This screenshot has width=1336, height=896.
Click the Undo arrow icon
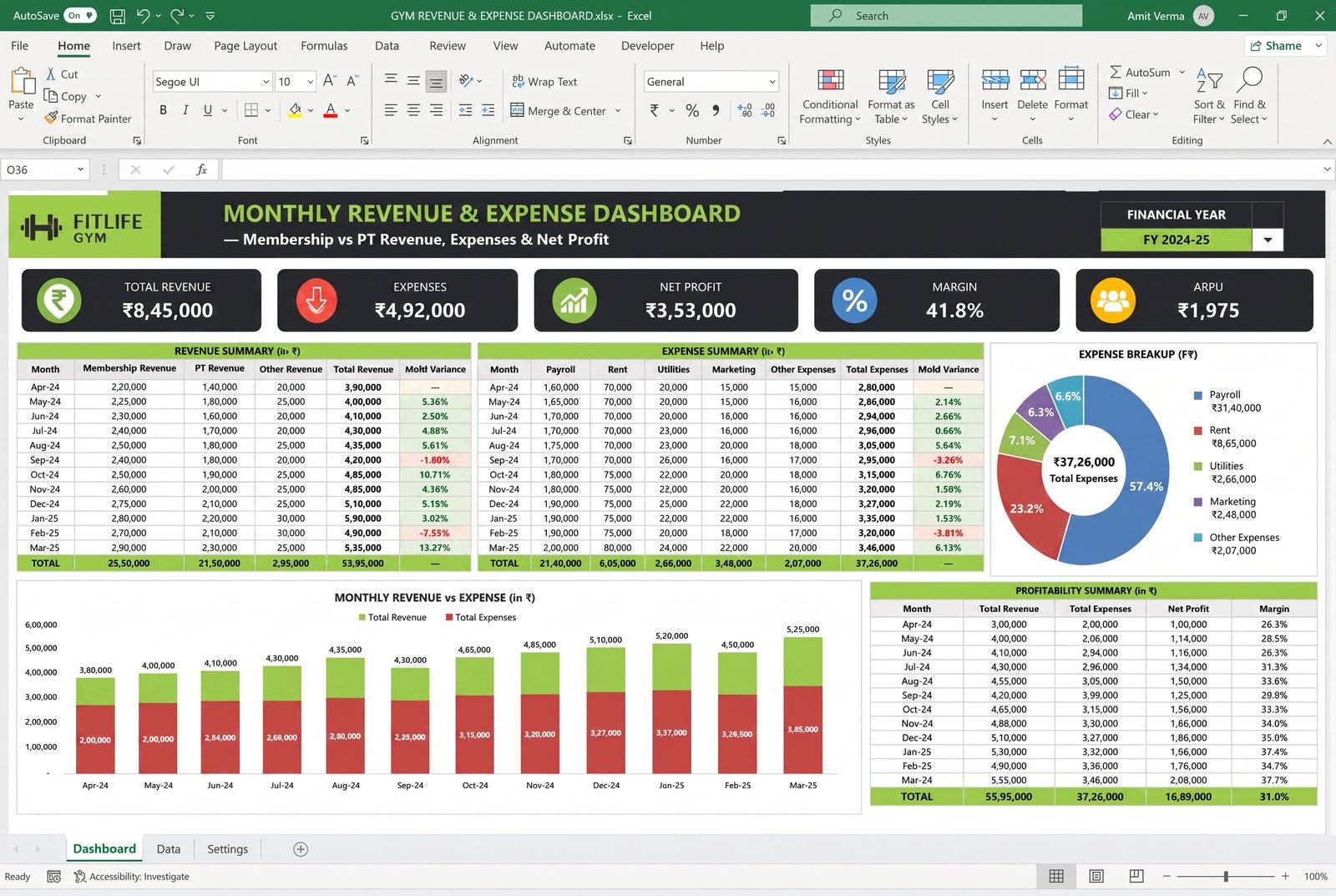143,16
